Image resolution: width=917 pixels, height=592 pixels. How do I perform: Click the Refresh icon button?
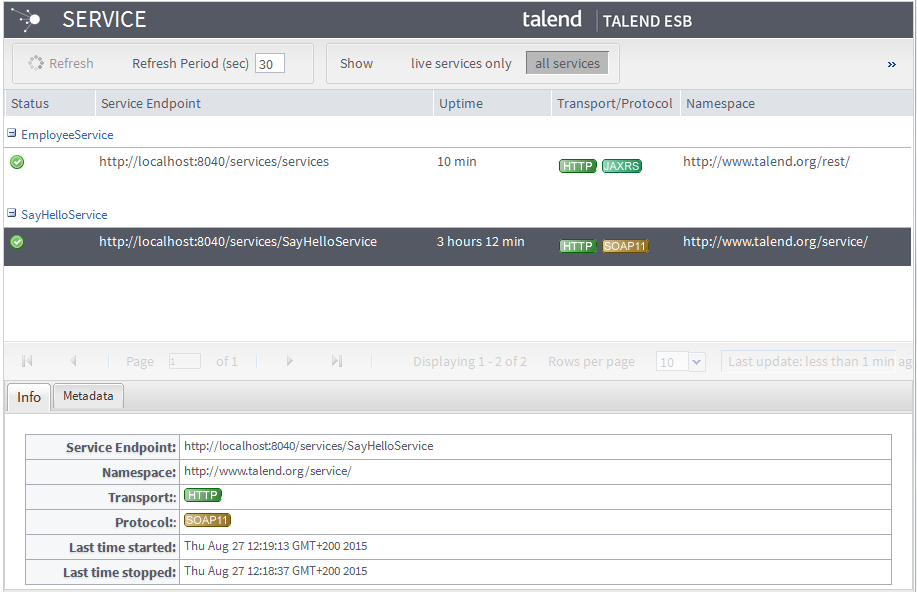[37, 63]
